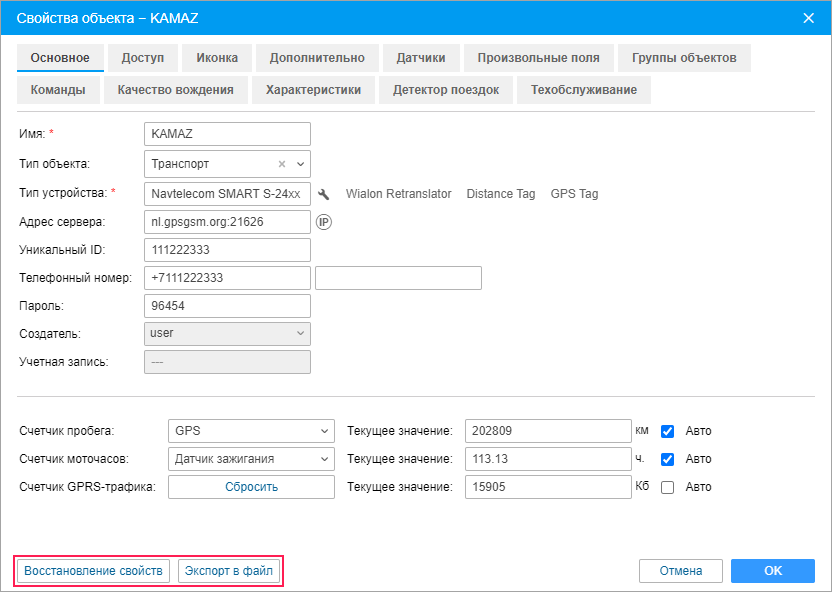Screen dimensions: 832x592
Task: Click the empty second phone number field
Action: point(398,278)
